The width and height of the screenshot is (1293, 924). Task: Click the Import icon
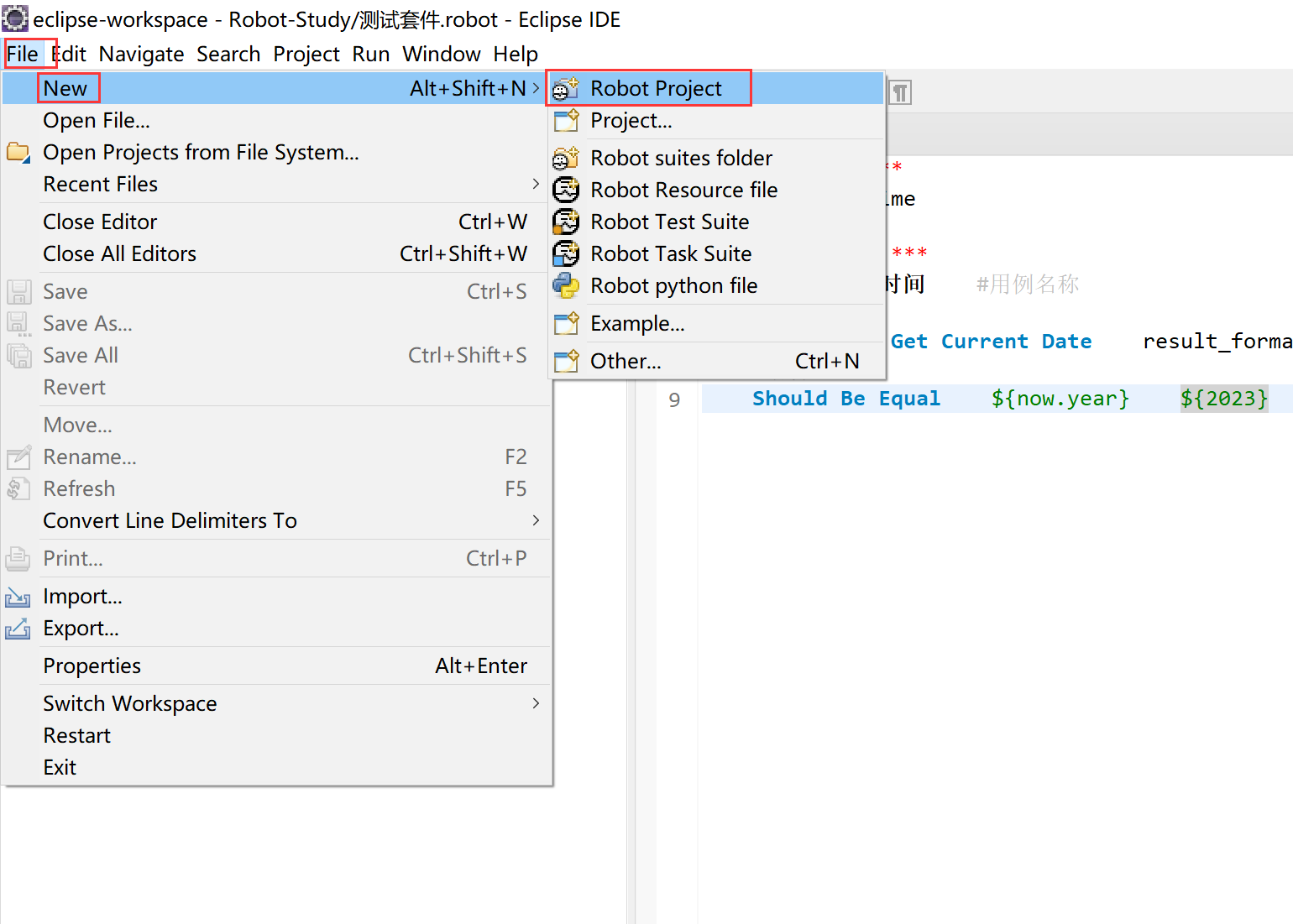[x=18, y=597]
